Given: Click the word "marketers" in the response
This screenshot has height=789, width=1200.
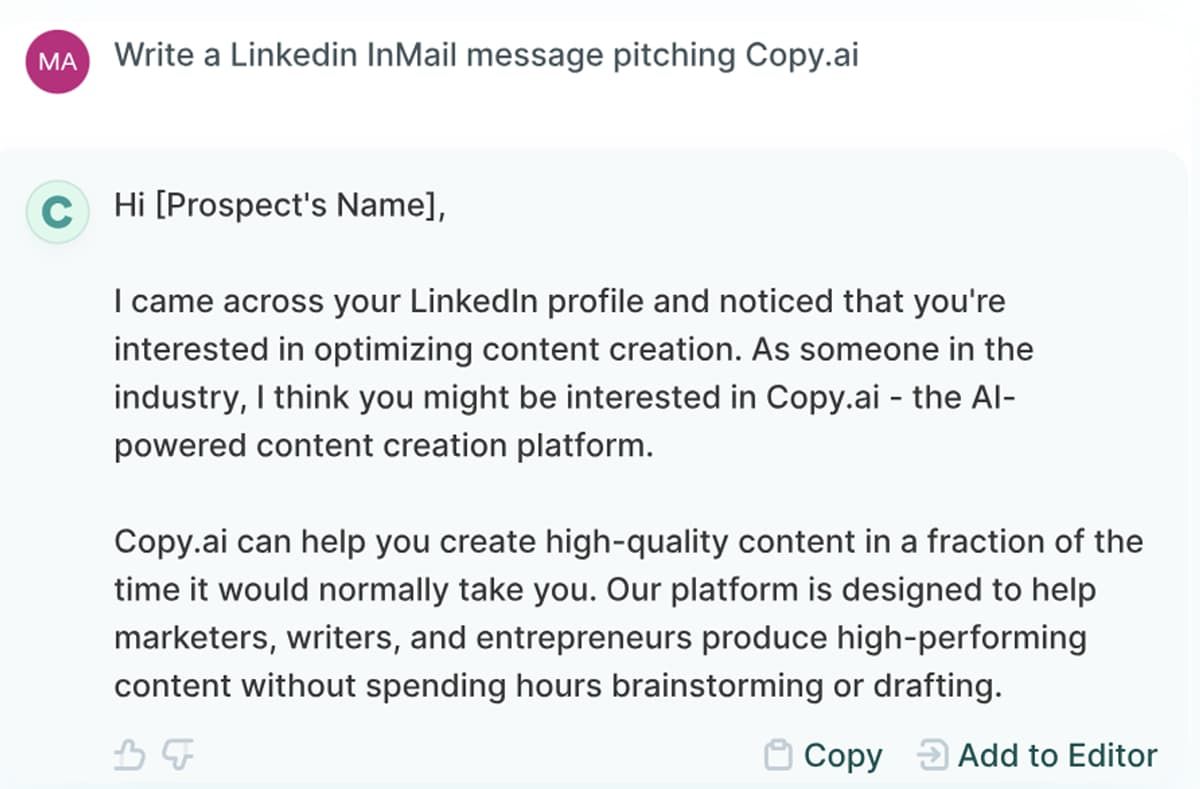Looking at the screenshot, I should [x=190, y=637].
